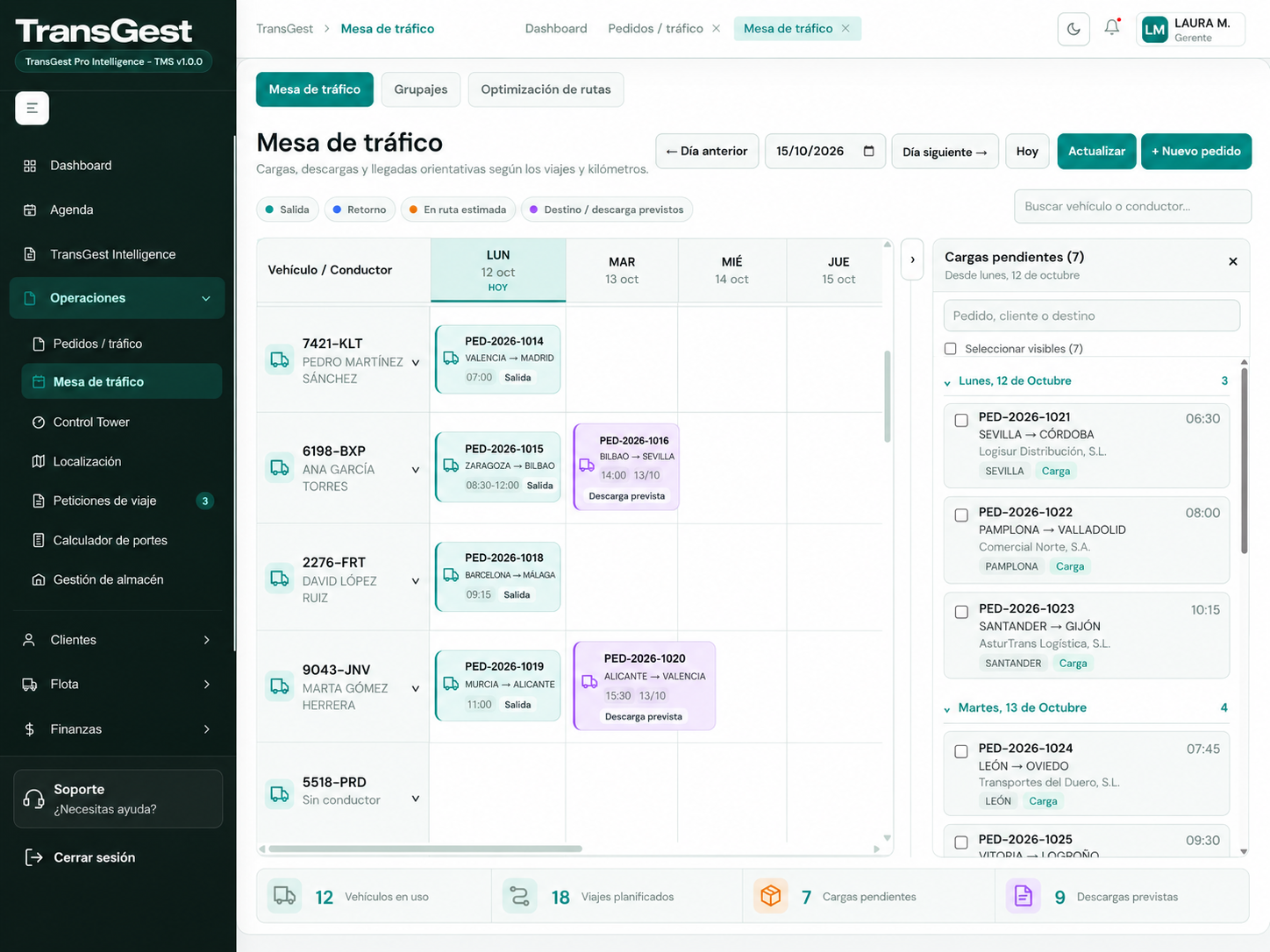The width and height of the screenshot is (1270, 952).
Task: Click truck icon for vehicle 6198-BXP
Action: point(280,468)
